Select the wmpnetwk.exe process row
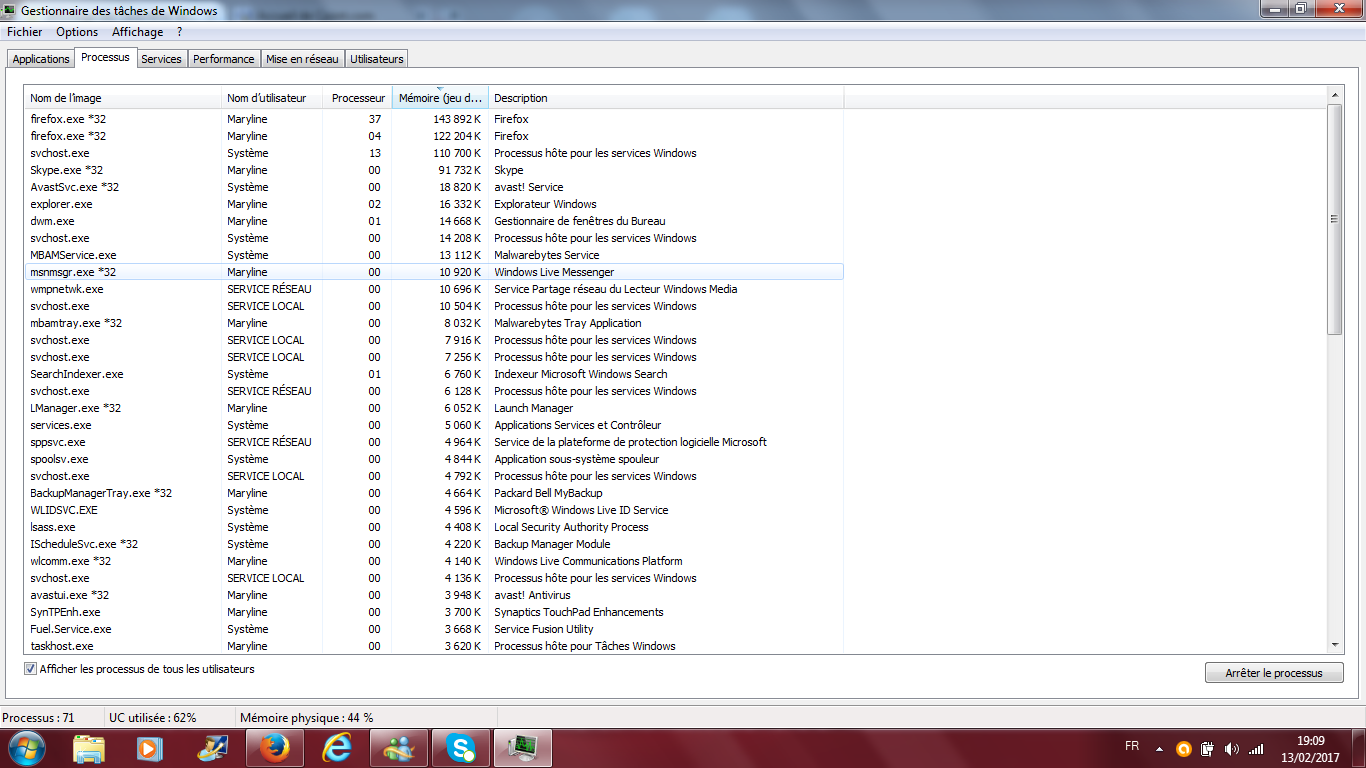Viewport: 1366px width, 768px height. tap(434, 289)
